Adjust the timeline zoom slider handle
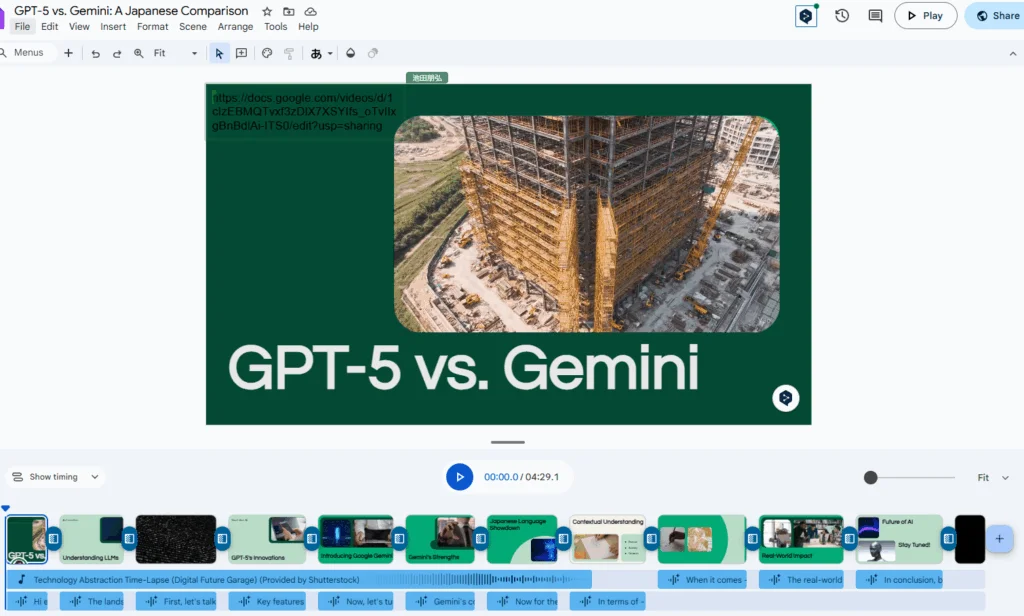Screen dimensions: 1024x616 (x=871, y=478)
